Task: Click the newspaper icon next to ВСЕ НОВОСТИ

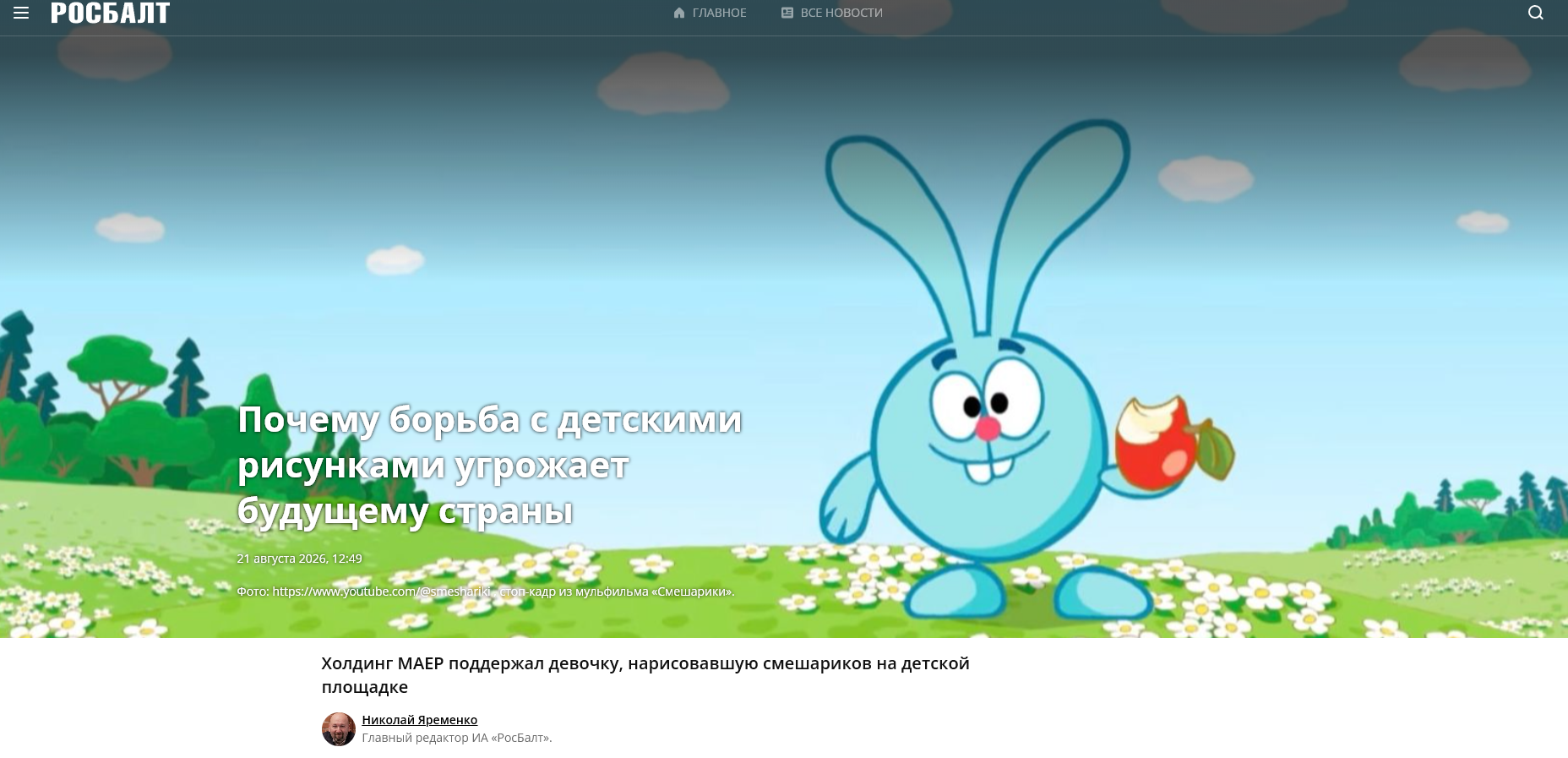Action: click(x=787, y=13)
